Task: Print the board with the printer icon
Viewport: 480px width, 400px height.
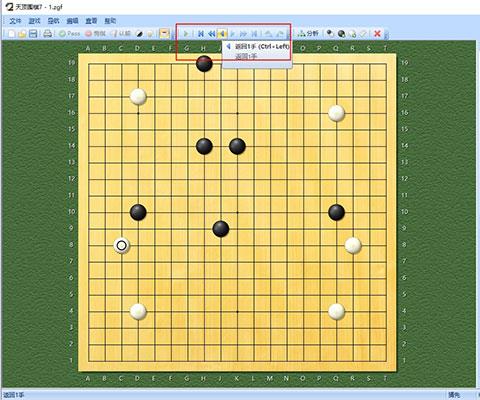Action: pos(48,34)
